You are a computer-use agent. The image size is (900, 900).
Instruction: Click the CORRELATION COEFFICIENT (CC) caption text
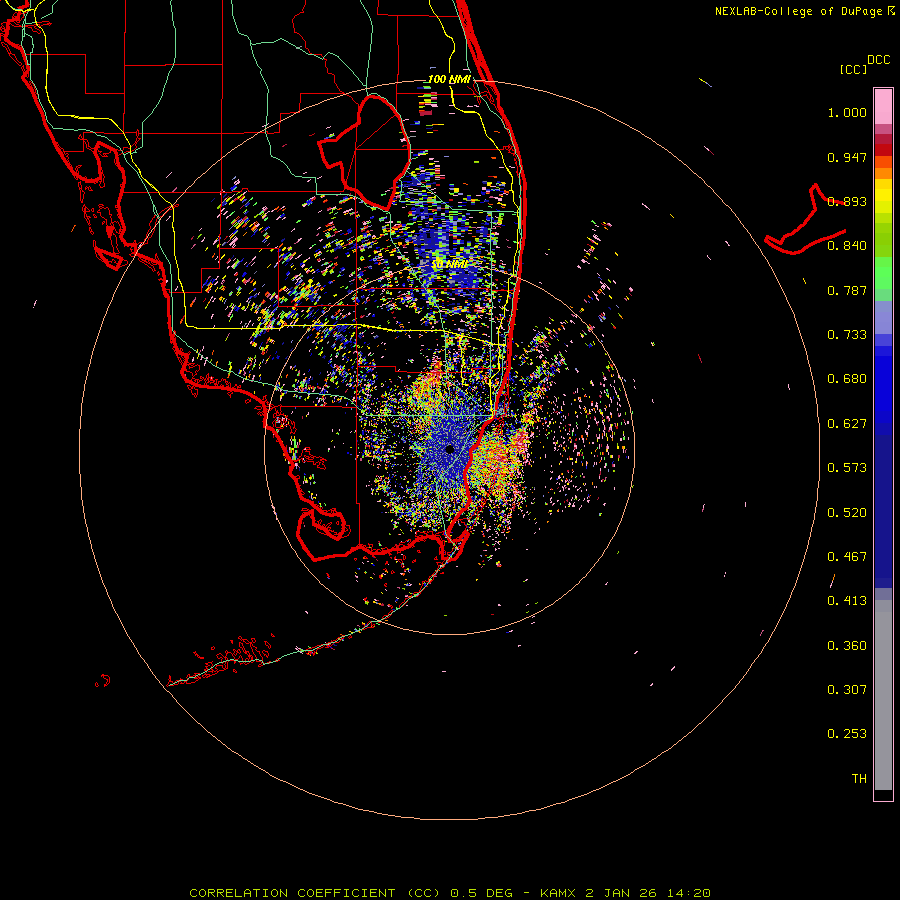(315, 893)
